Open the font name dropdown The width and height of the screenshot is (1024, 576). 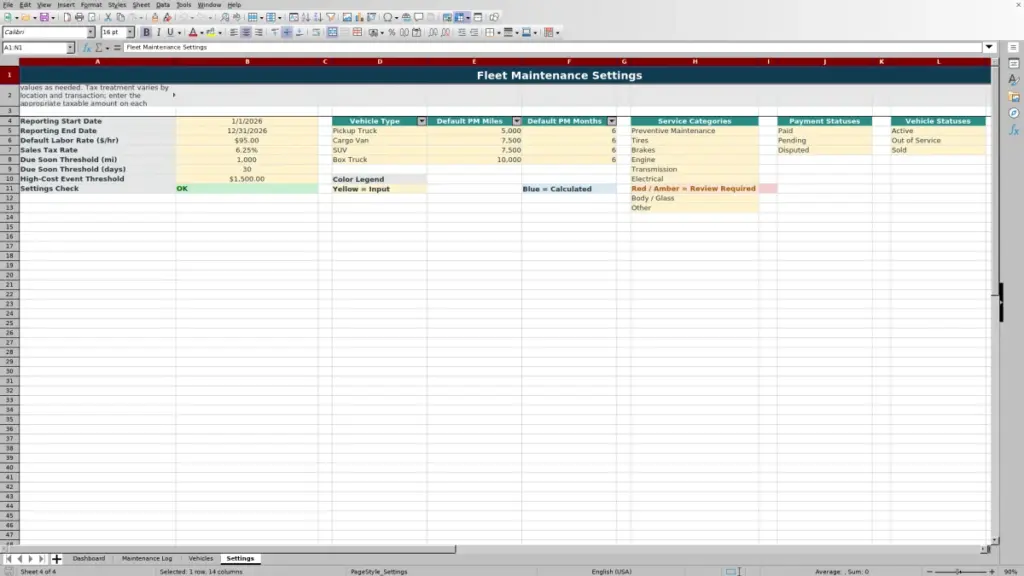click(91, 32)
